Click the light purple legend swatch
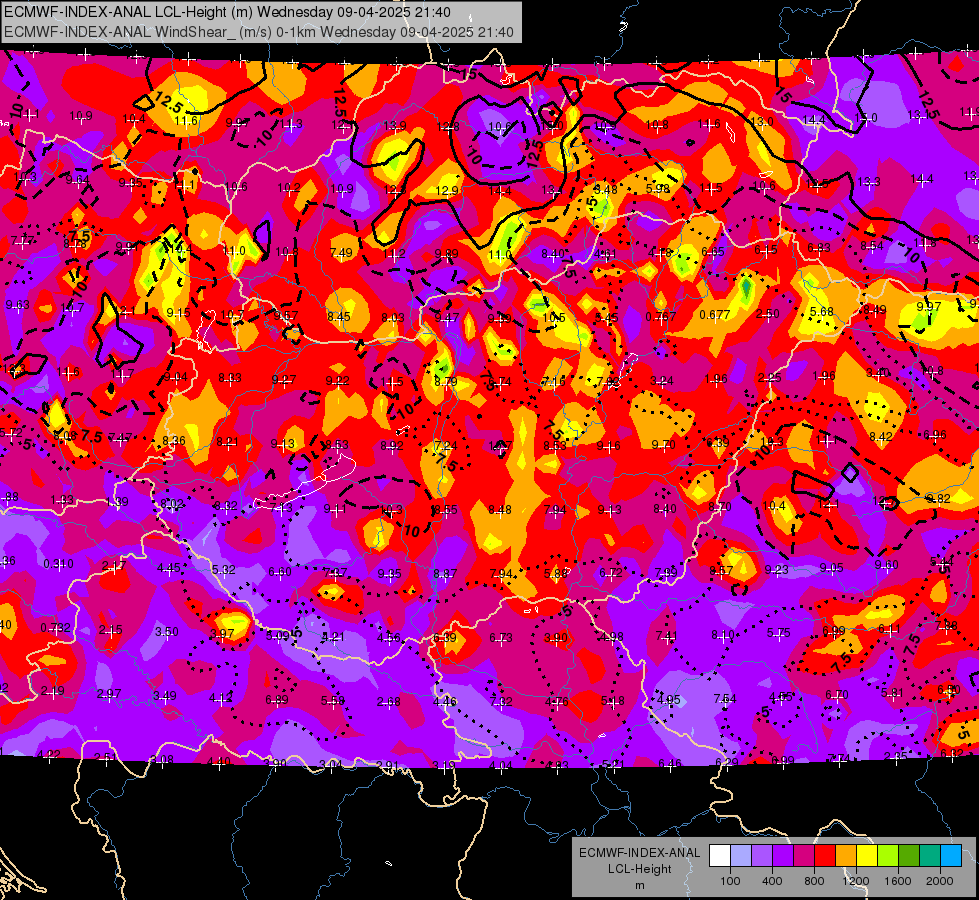Screen dimensions: 979x900 (762, 856)
